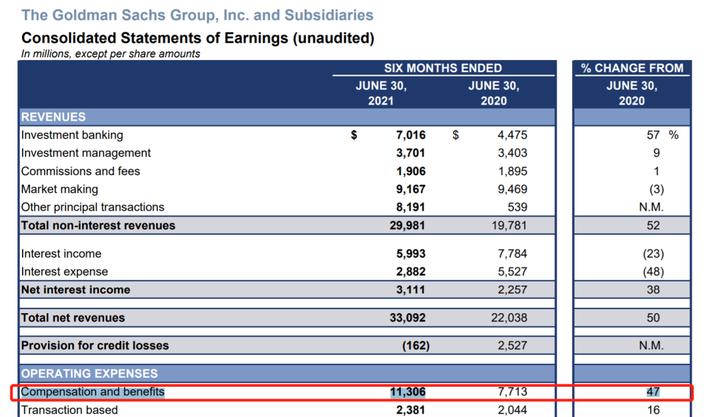Click the value 2,381 for Transaction based
The image size is (720, 417).
point(411,410)
